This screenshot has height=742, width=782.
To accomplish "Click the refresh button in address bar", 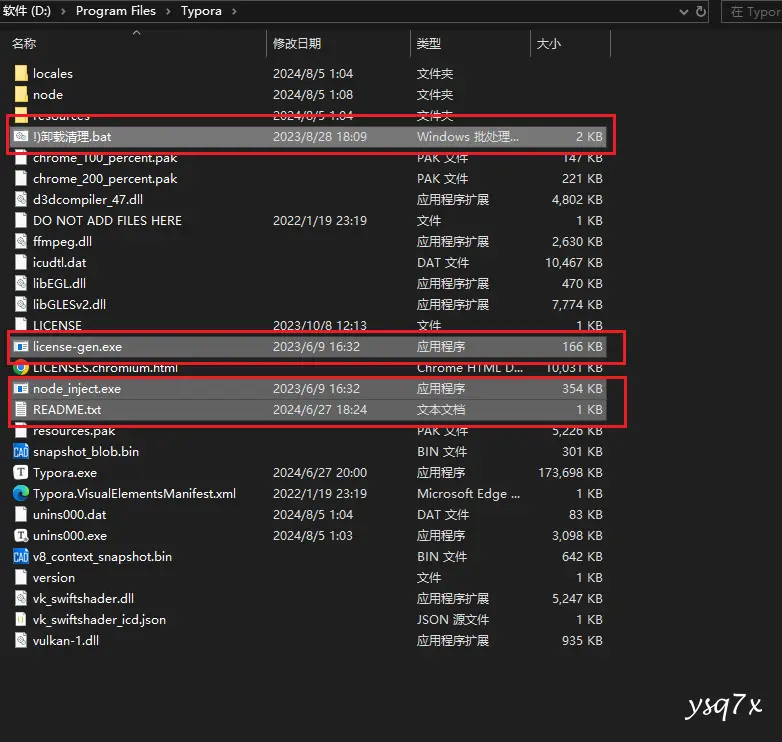I will [x=701, y=11].
